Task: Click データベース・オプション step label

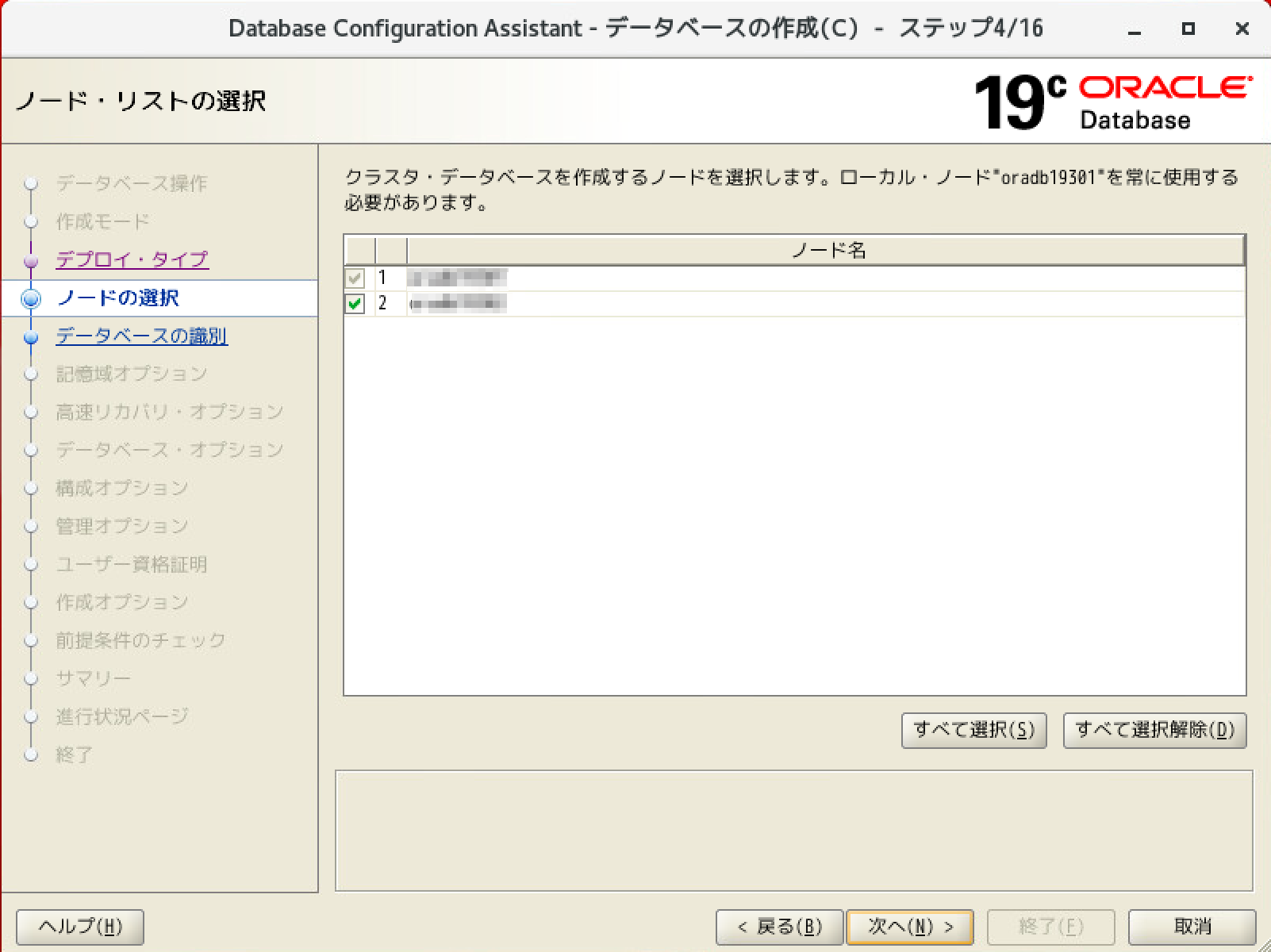Action: [170, 450]
